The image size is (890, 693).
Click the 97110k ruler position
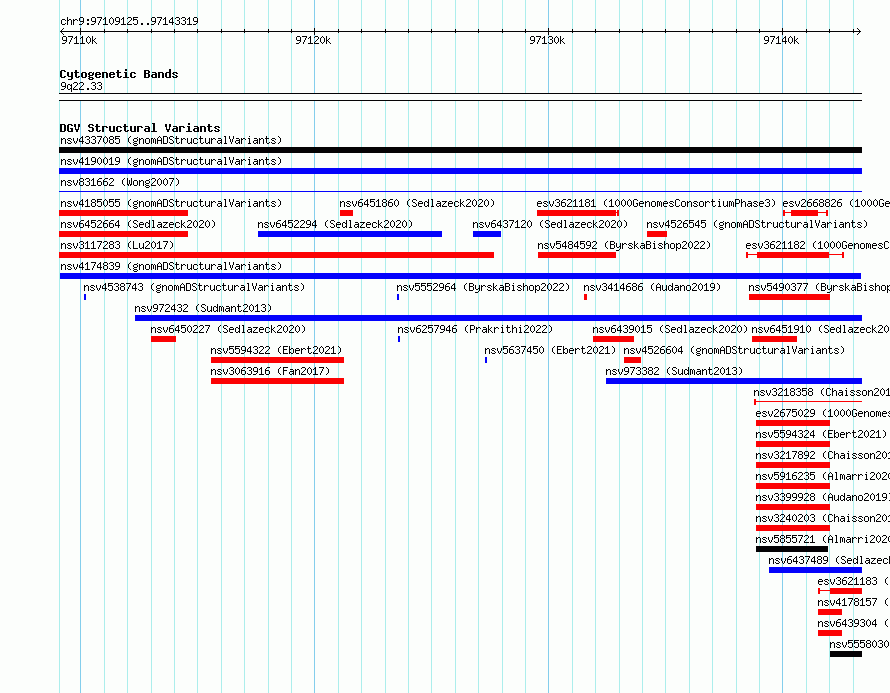click(79, 40)
